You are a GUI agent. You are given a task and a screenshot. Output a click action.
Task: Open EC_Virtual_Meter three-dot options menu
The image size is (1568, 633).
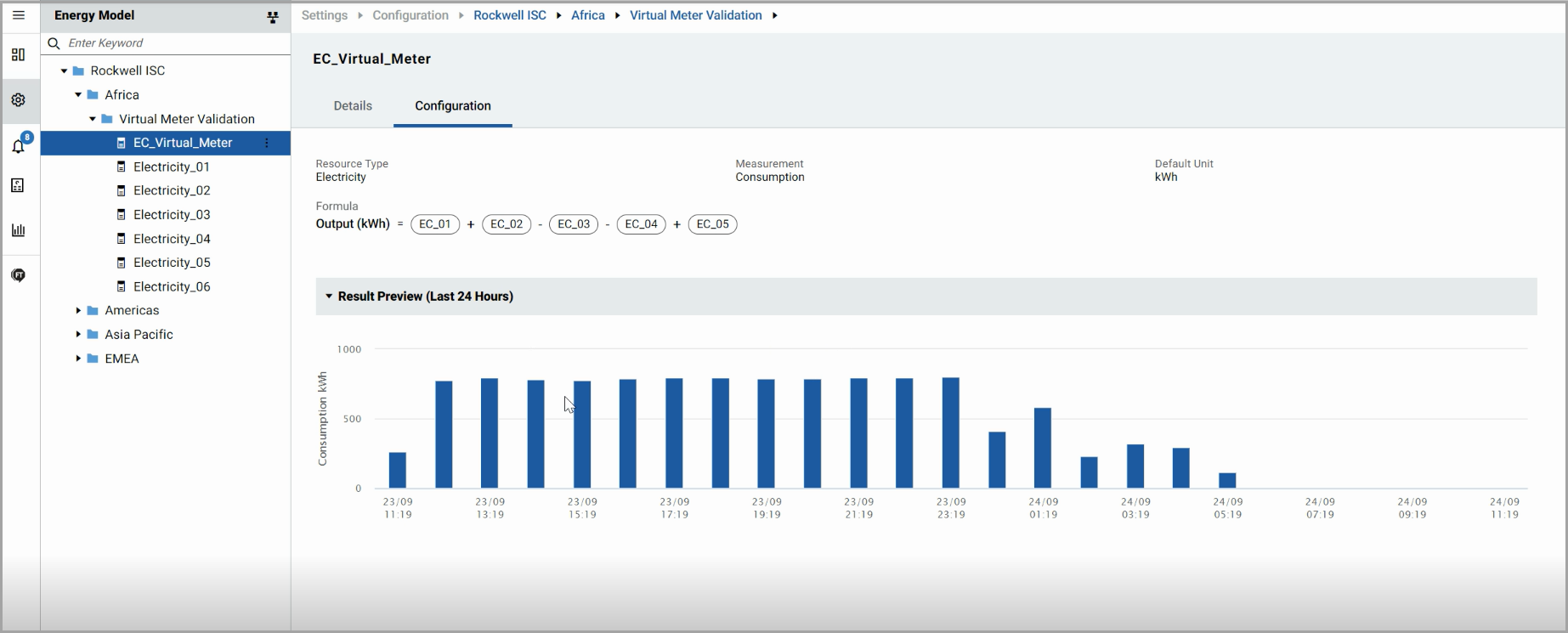tap(267, 143)
